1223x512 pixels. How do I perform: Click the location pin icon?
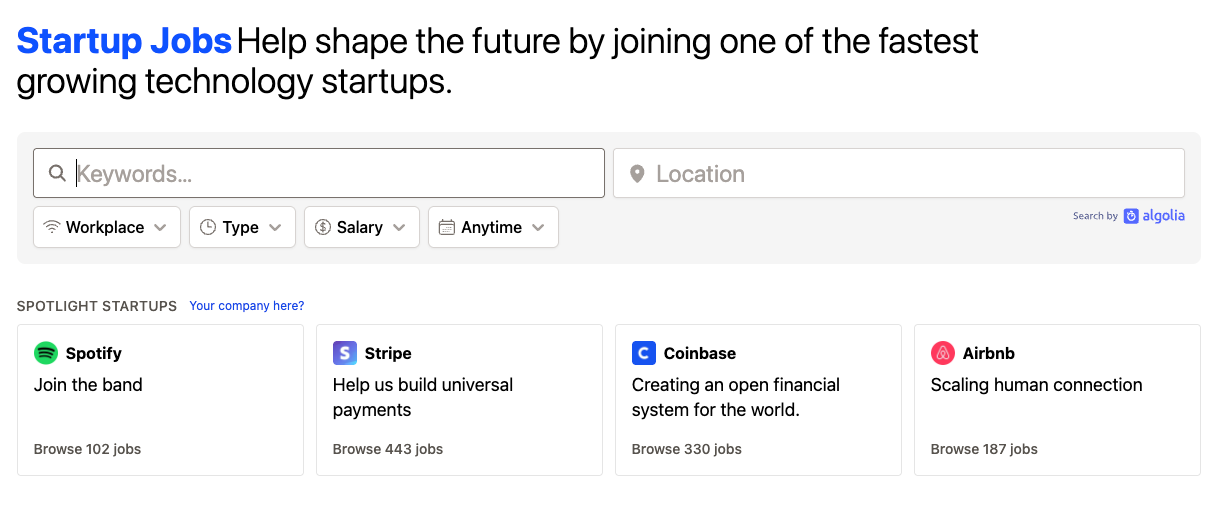pyautogui.click(x=637, y=174)
